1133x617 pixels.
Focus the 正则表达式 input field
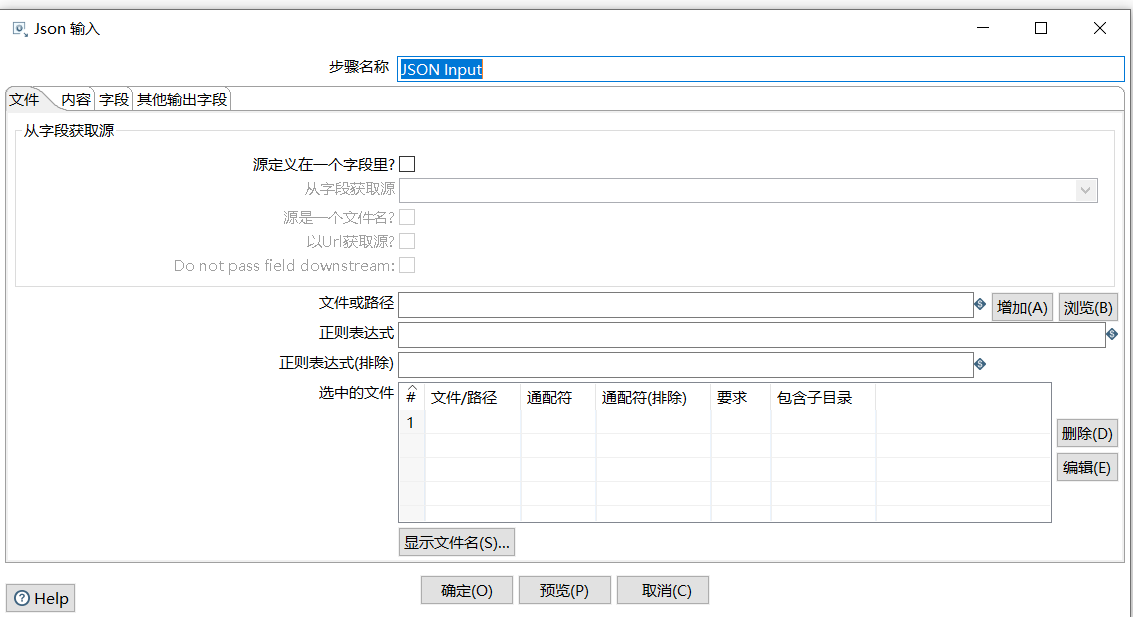[x=751, y=335]
